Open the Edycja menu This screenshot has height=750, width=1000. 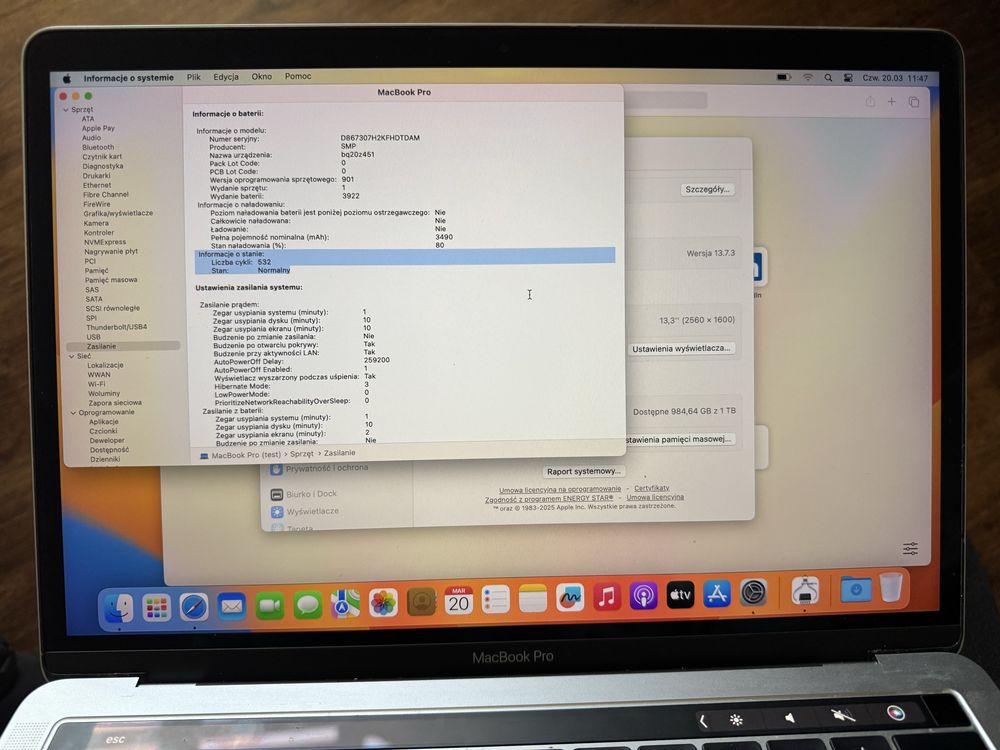tap(226, 77)
